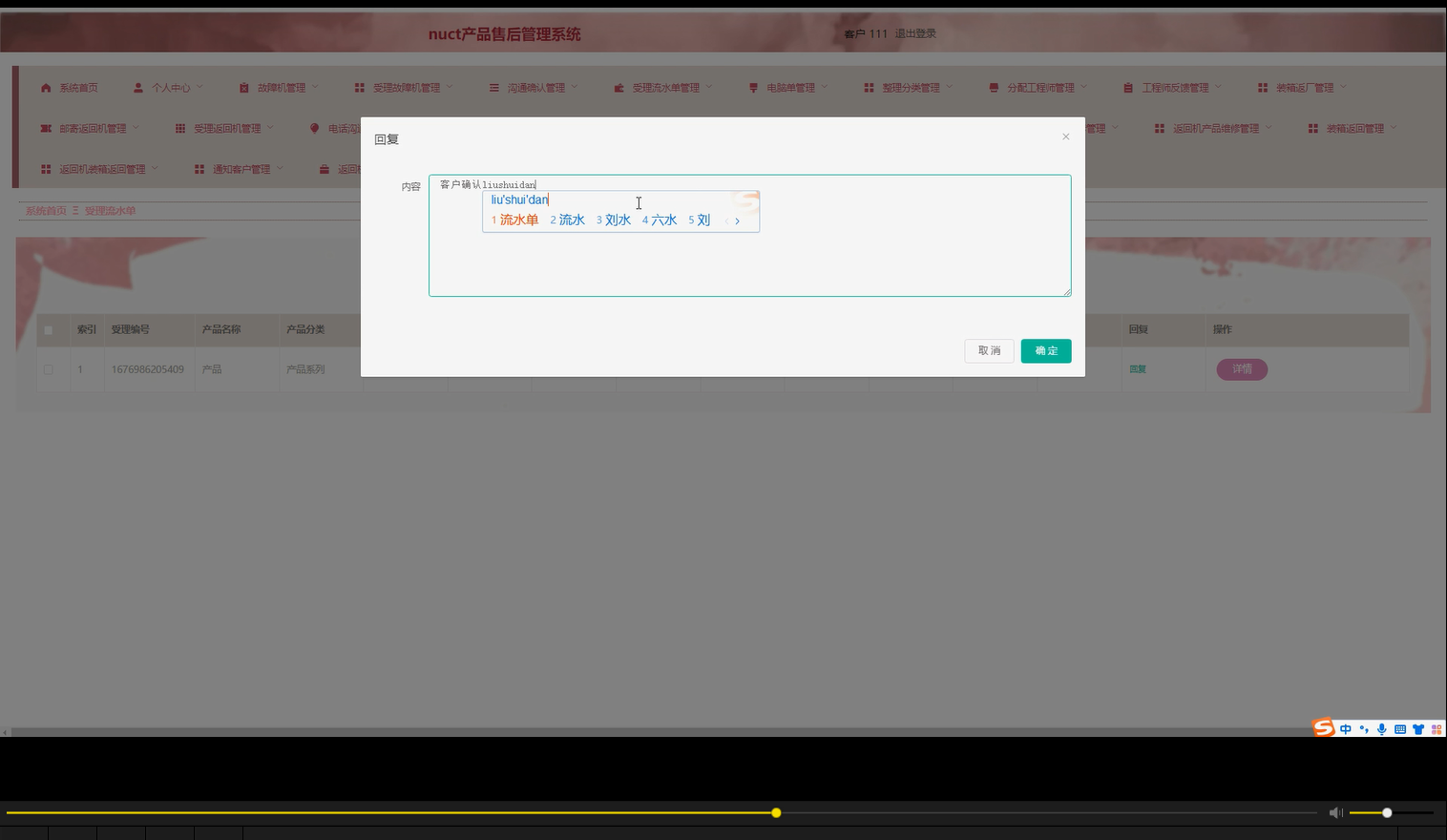This screenshot has width=1447, height=840.
Task: Click the 1676986205409 cell
Action: (x=148, y=369)
